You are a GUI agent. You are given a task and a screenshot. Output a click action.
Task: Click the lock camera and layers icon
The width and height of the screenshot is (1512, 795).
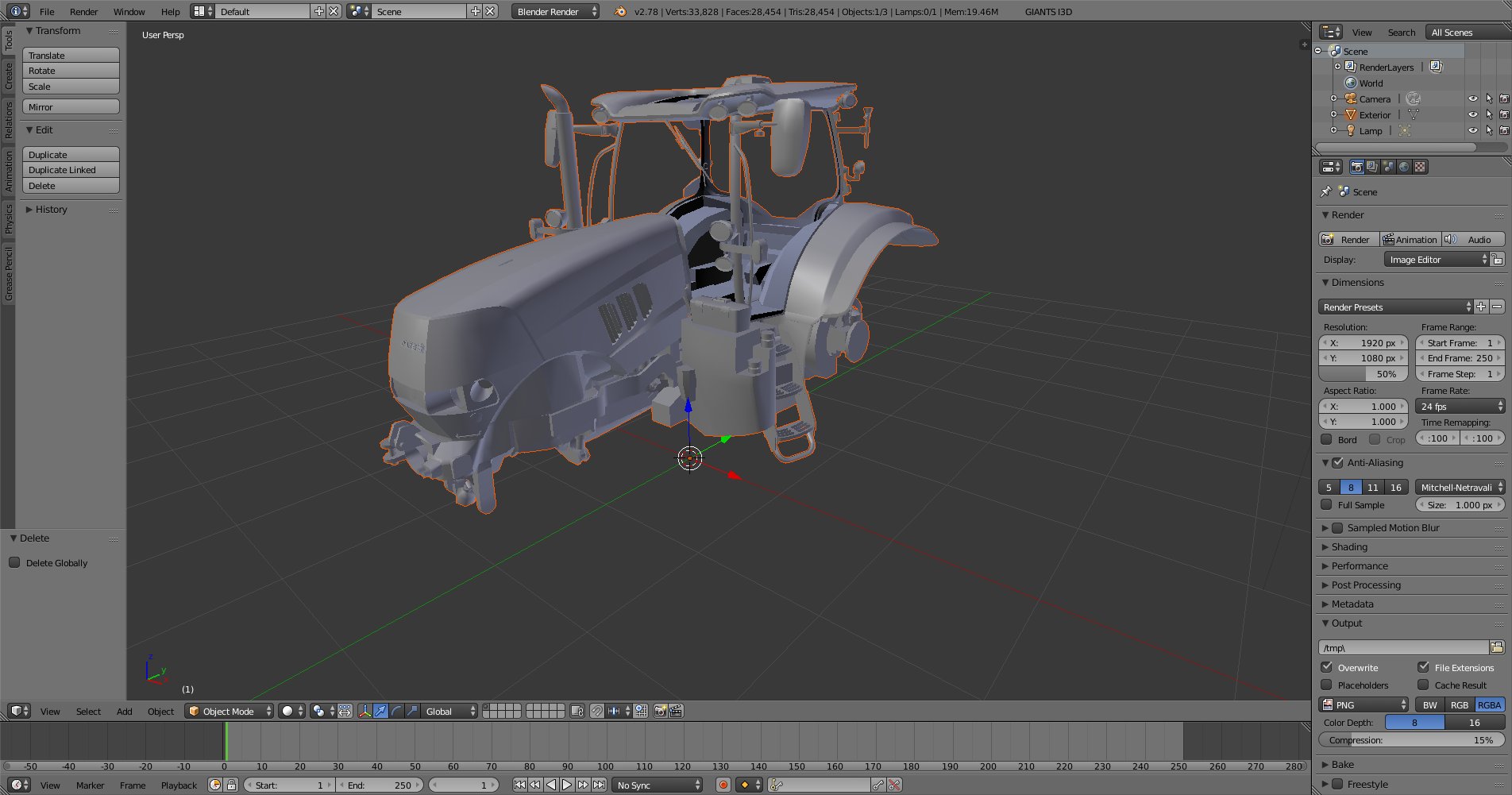pos(577,711)
